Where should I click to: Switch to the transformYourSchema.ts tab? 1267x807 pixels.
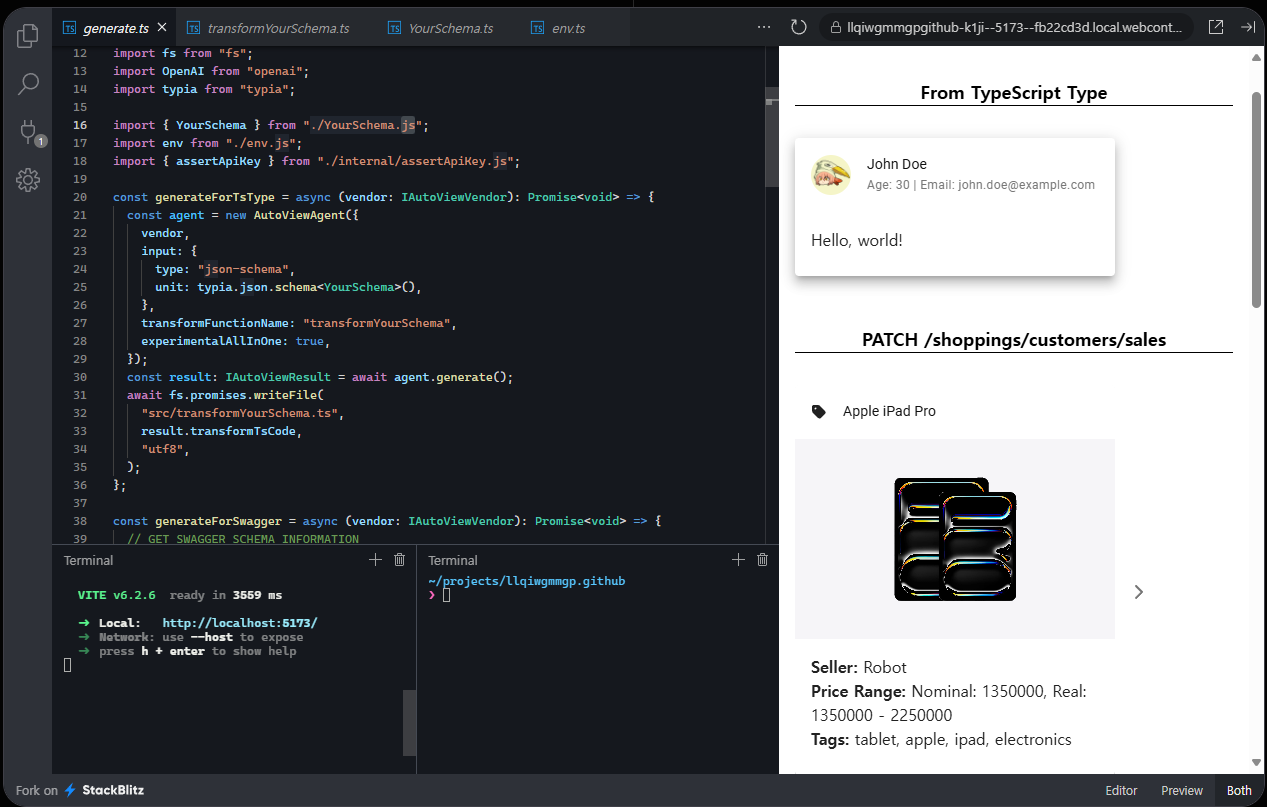[267, 28]
